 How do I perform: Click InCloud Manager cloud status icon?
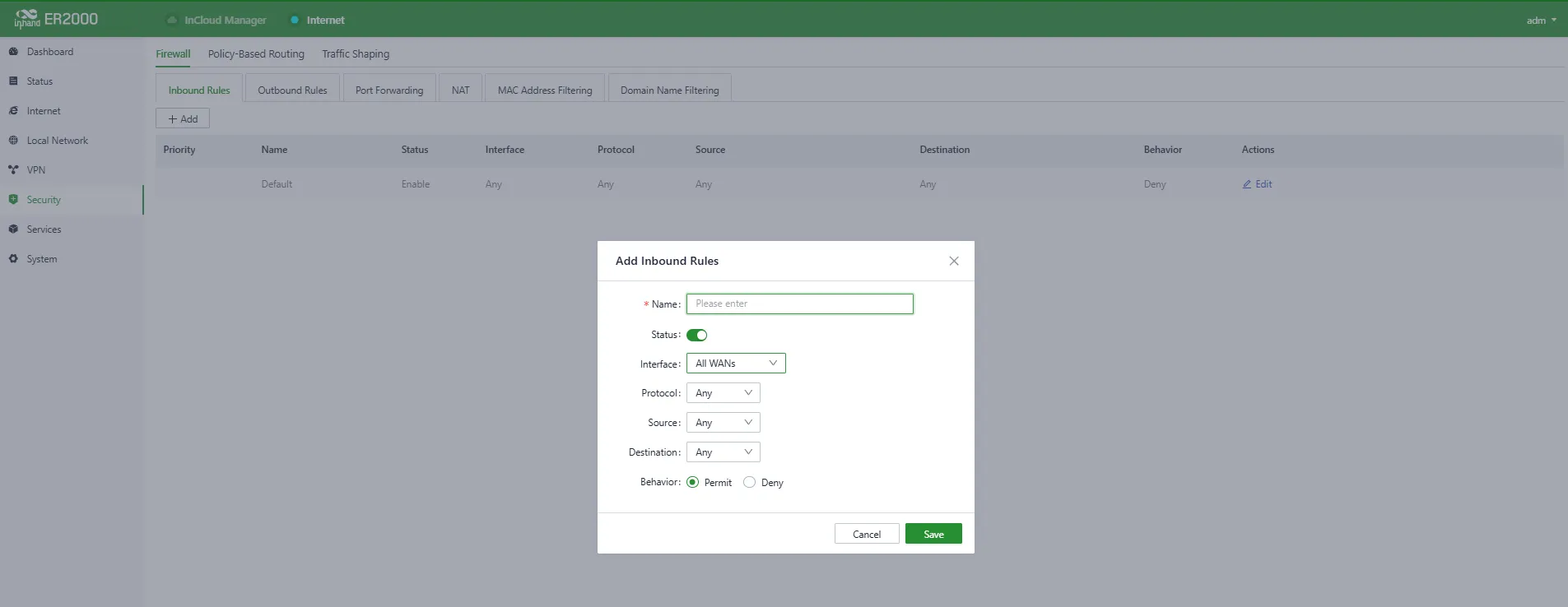coord(172,20)
